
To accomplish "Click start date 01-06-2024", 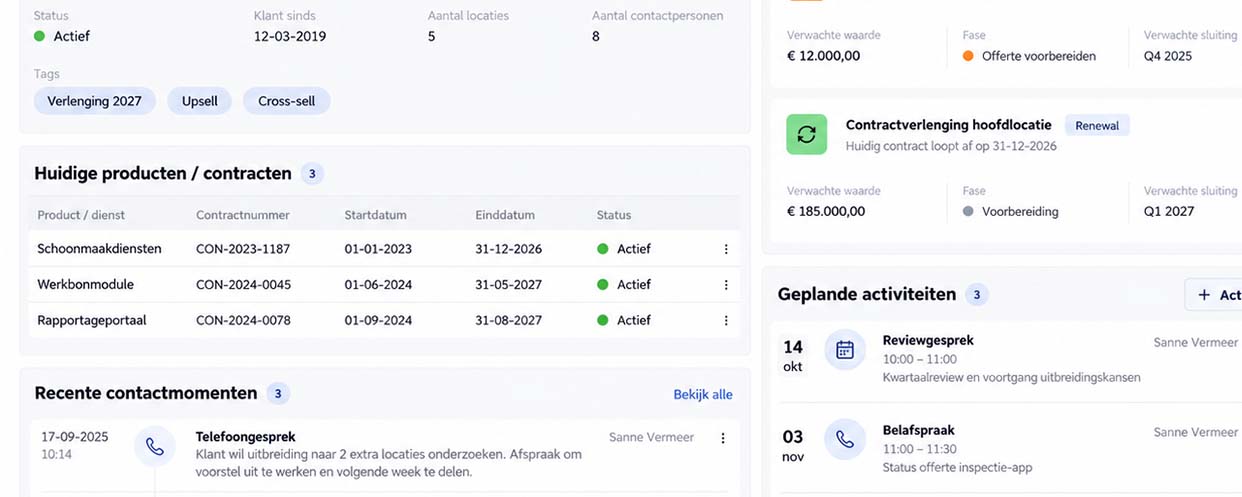I will pos(378,285).
